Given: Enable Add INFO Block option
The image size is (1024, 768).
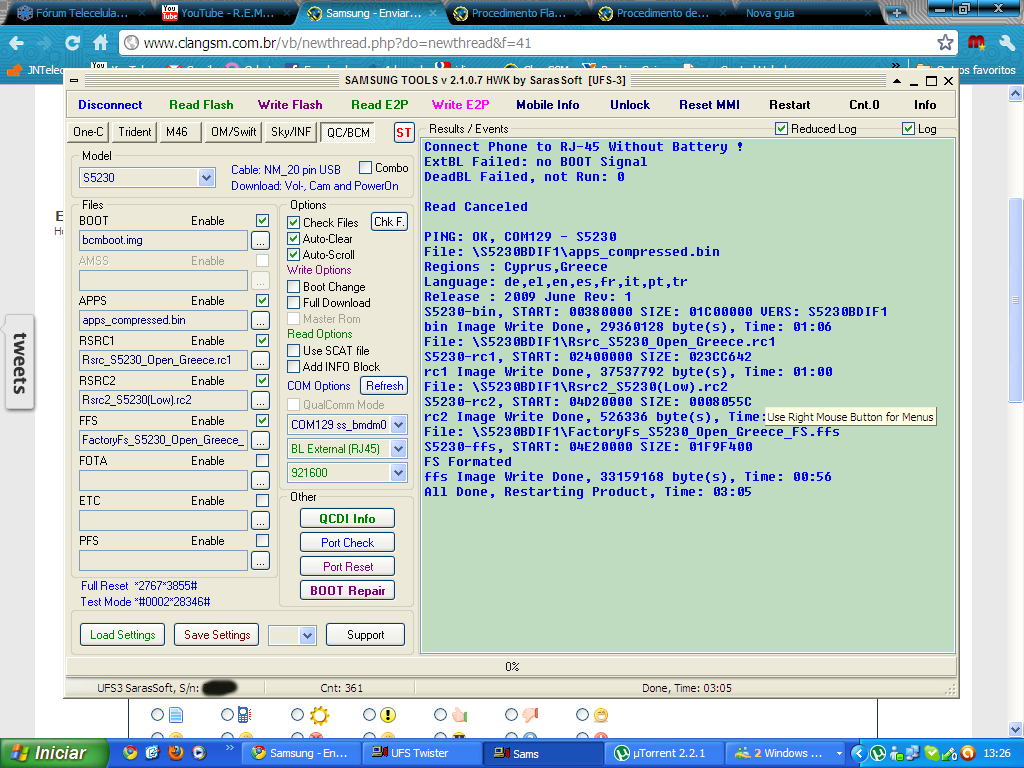Looking at the screenshot, I should click(x=294, y=366).
